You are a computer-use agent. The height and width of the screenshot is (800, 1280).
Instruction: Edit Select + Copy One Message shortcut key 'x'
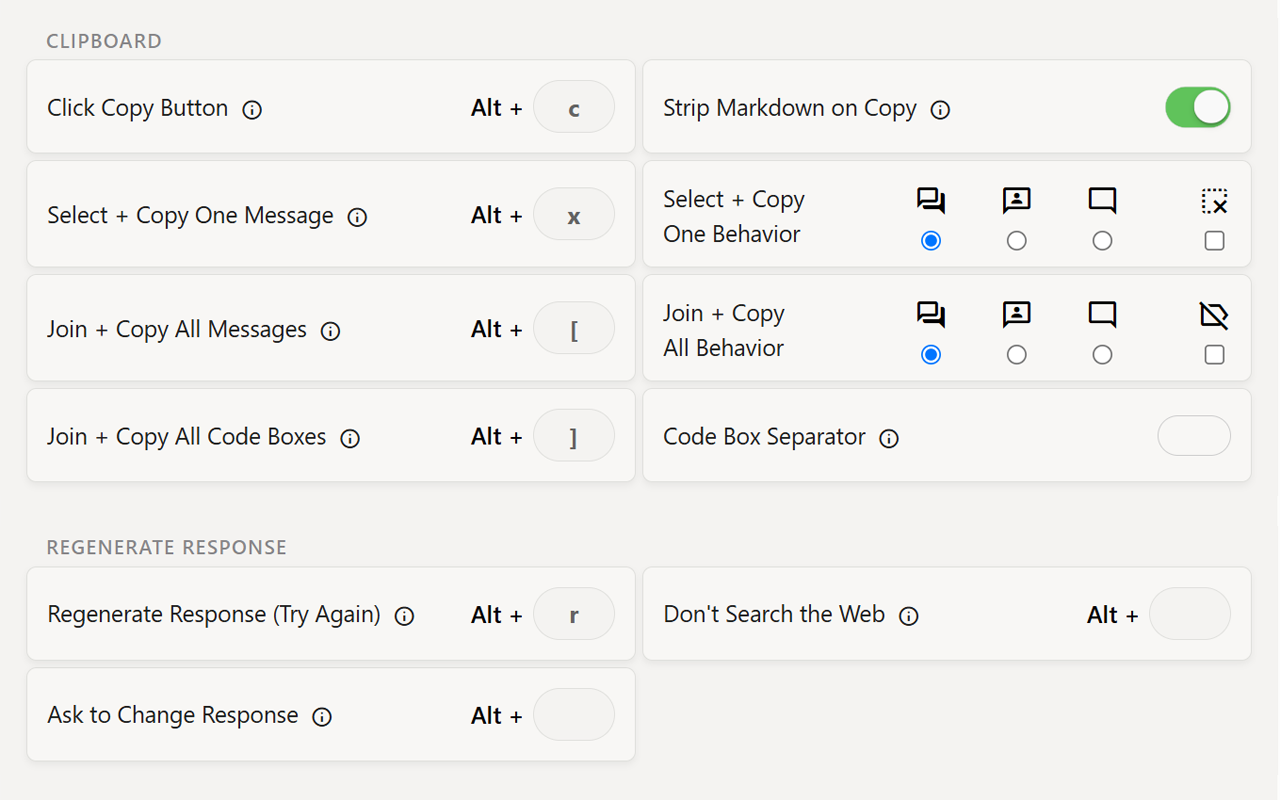[x=574, y=214]
